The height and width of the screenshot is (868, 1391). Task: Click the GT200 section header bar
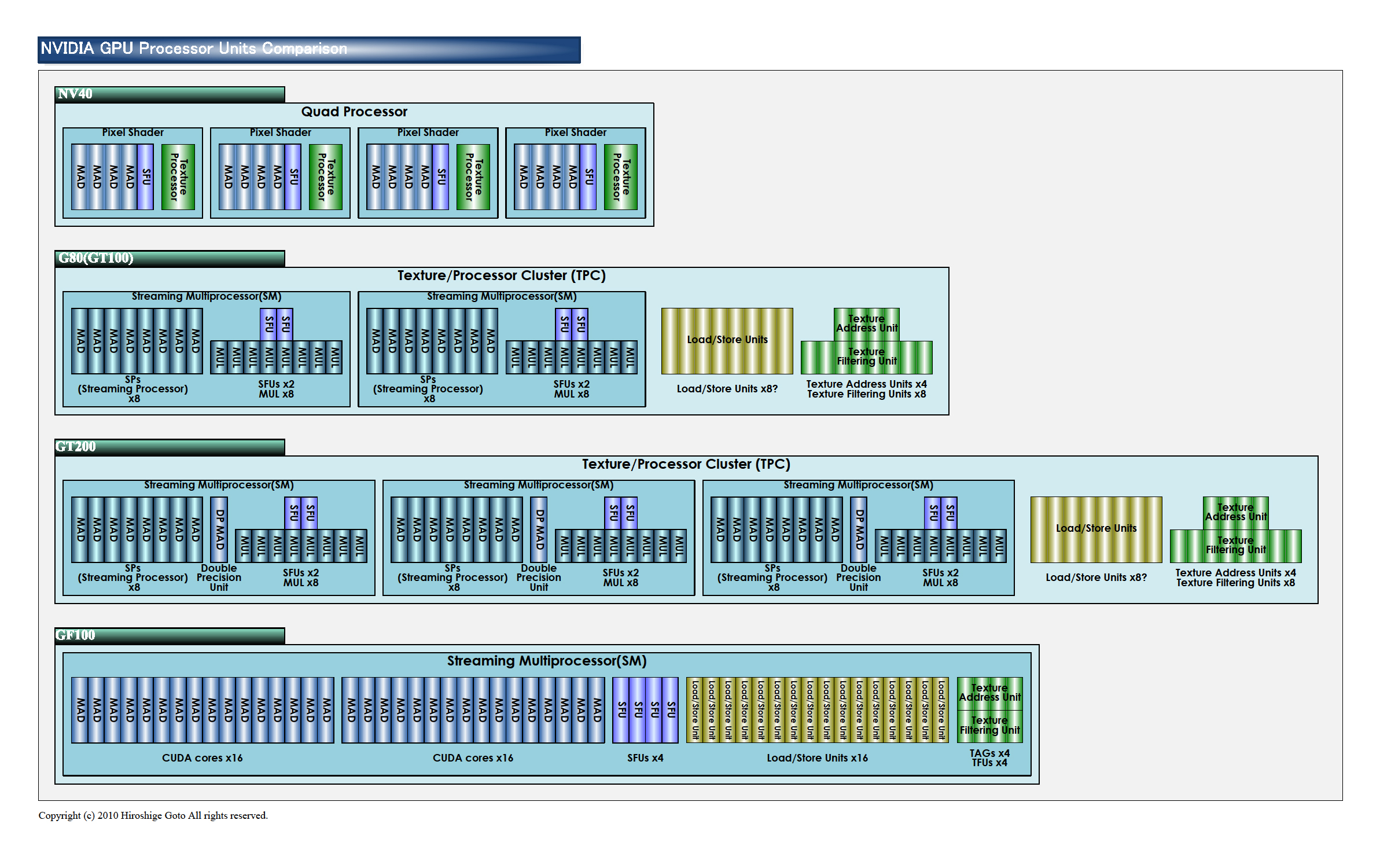tap(169, 447)
